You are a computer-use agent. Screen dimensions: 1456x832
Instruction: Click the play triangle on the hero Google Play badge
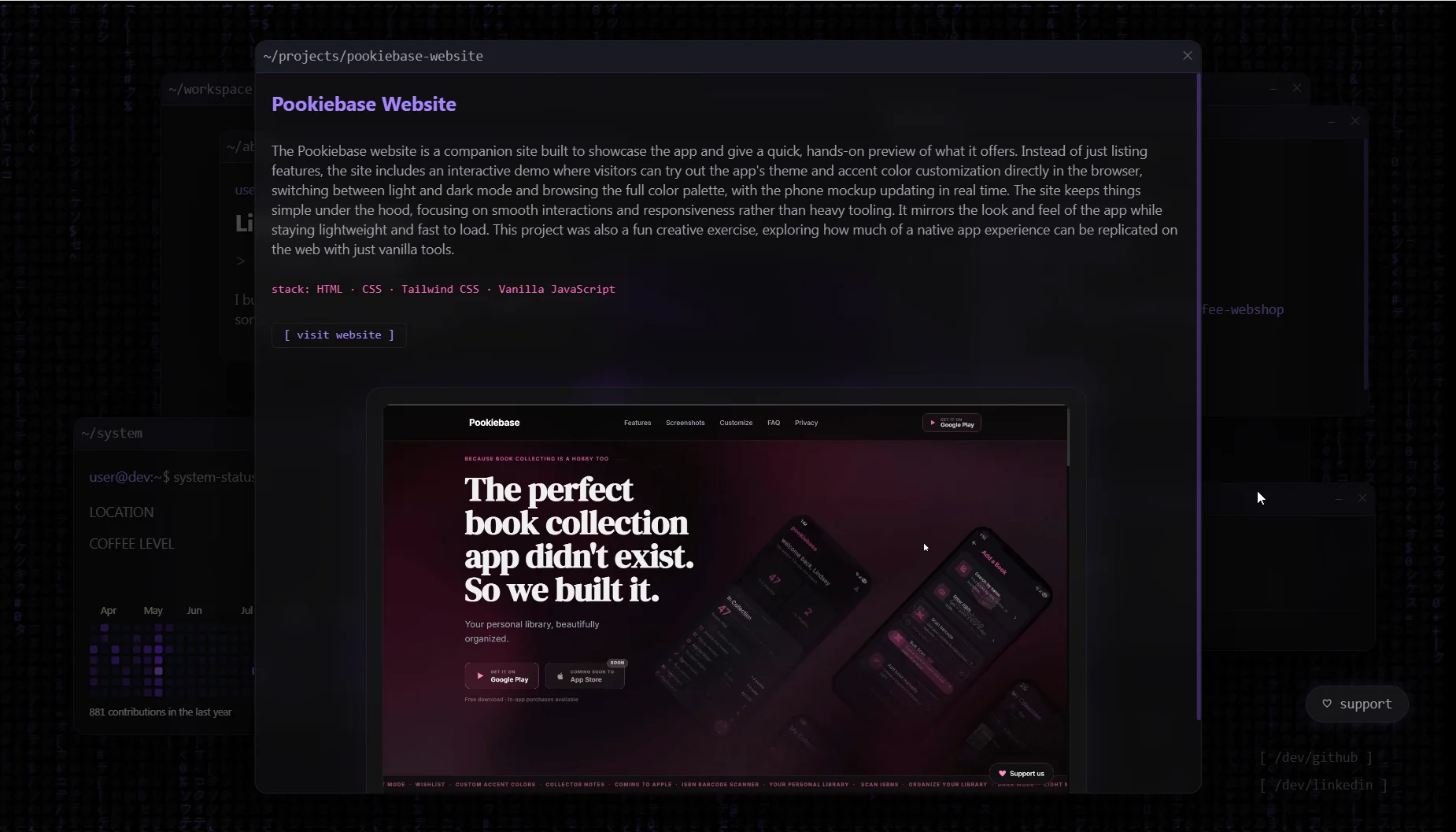coord(481,675)
